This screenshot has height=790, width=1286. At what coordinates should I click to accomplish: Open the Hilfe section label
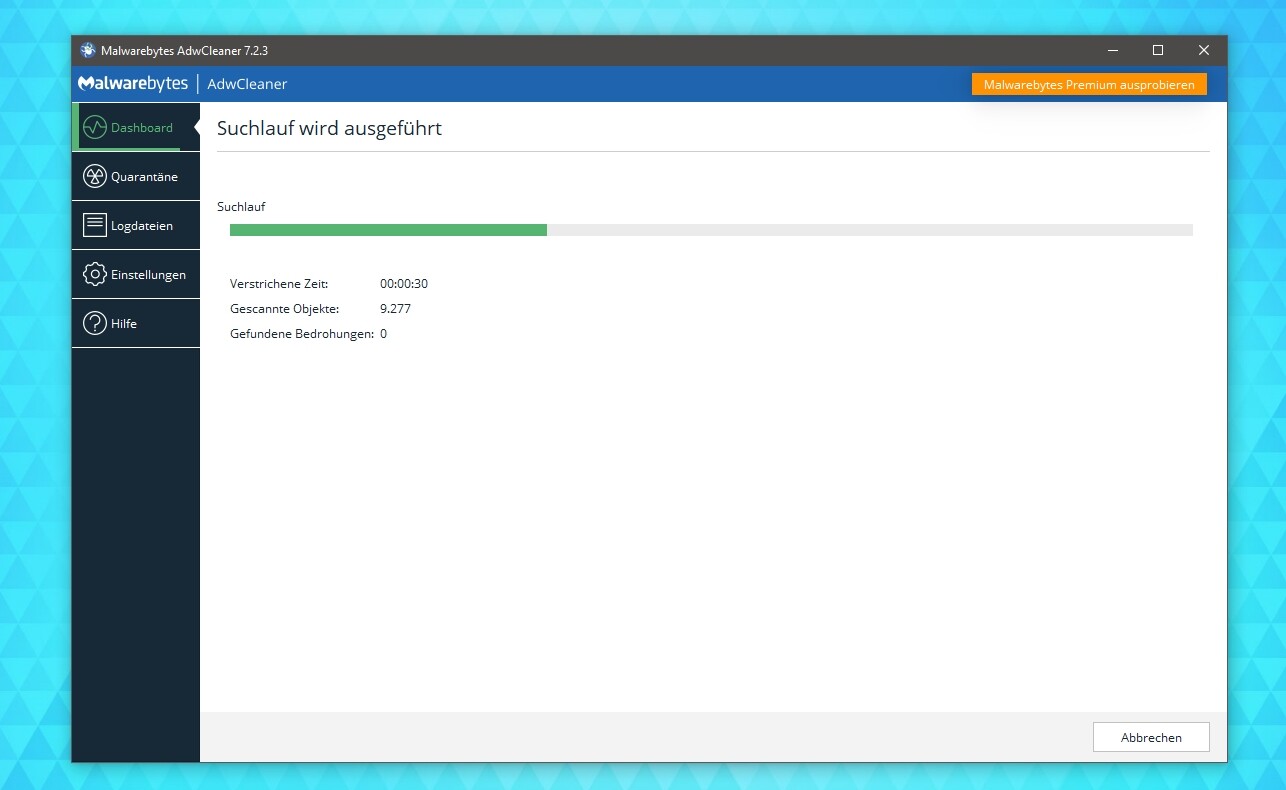pos(124,324)
